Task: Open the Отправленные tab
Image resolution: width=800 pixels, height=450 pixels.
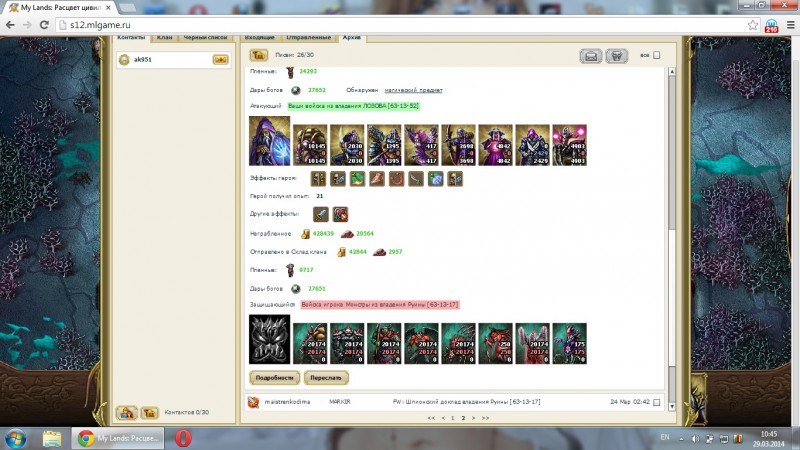Action: point(309,38)
